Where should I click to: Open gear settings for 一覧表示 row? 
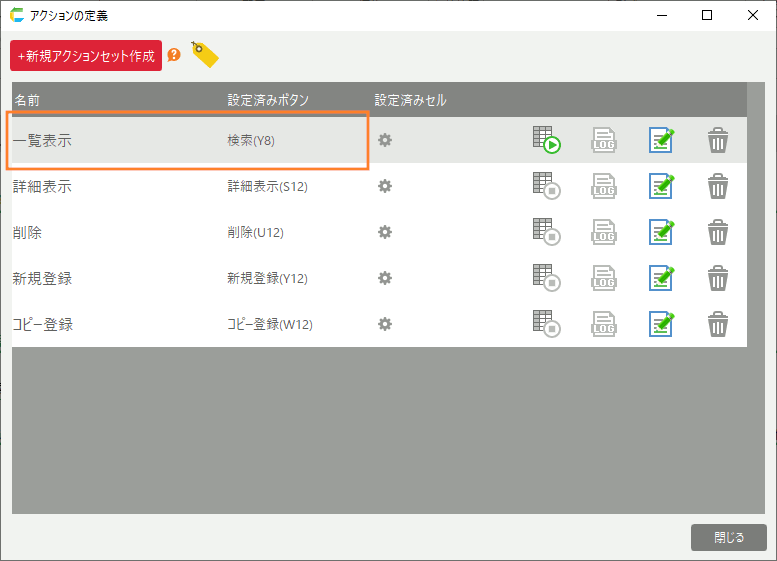[x=384, y=140]
